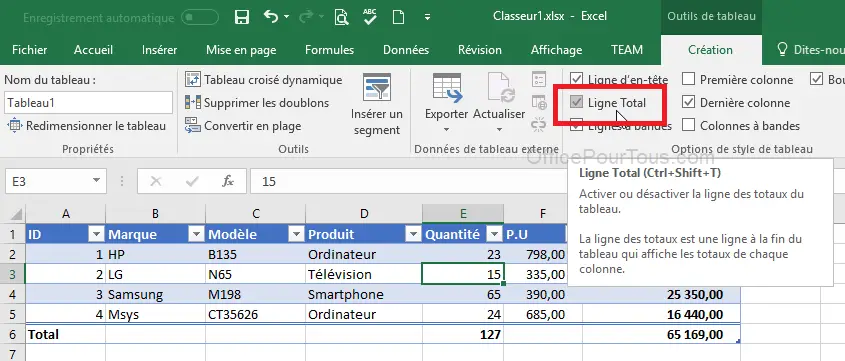Click the Save floppy disk icon
Viewport: 845px width, 361px height.
242,17
